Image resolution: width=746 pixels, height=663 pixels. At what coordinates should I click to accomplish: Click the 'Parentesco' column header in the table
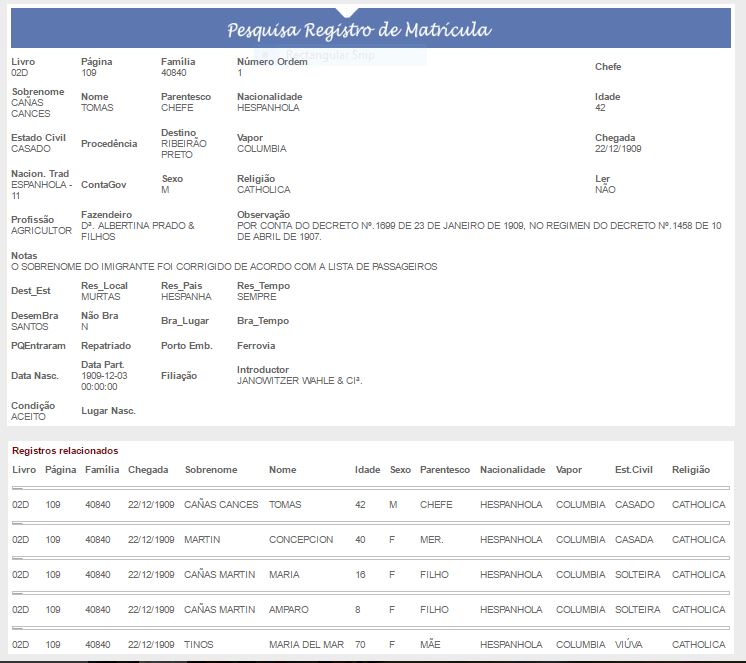click(x=444, y=470)
